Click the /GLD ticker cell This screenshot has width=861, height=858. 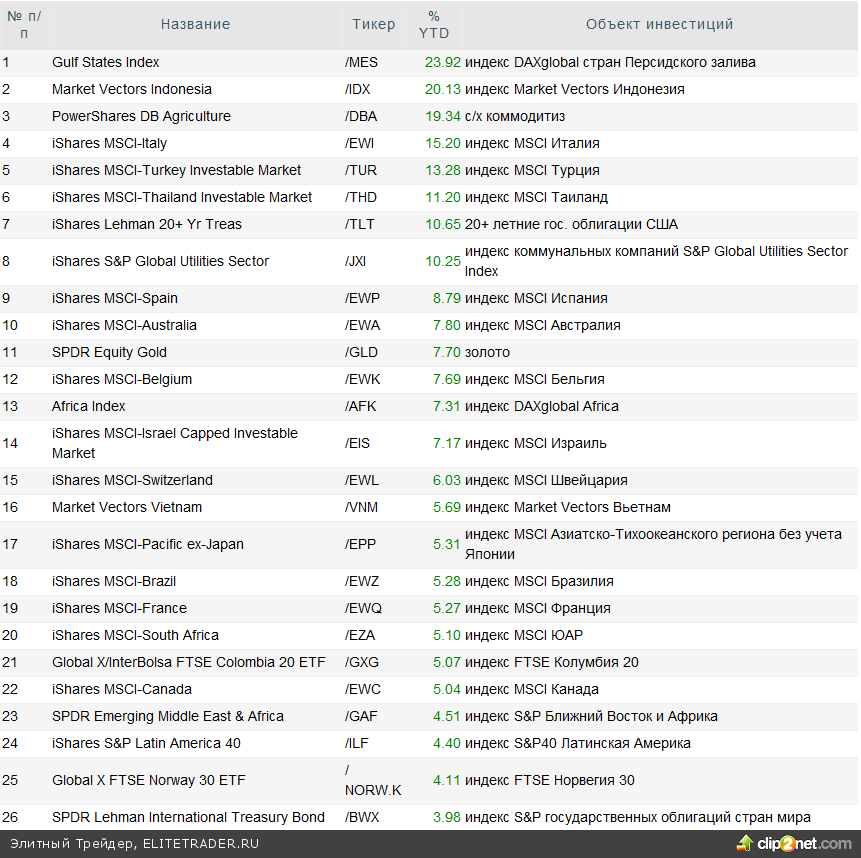[361, 352]
